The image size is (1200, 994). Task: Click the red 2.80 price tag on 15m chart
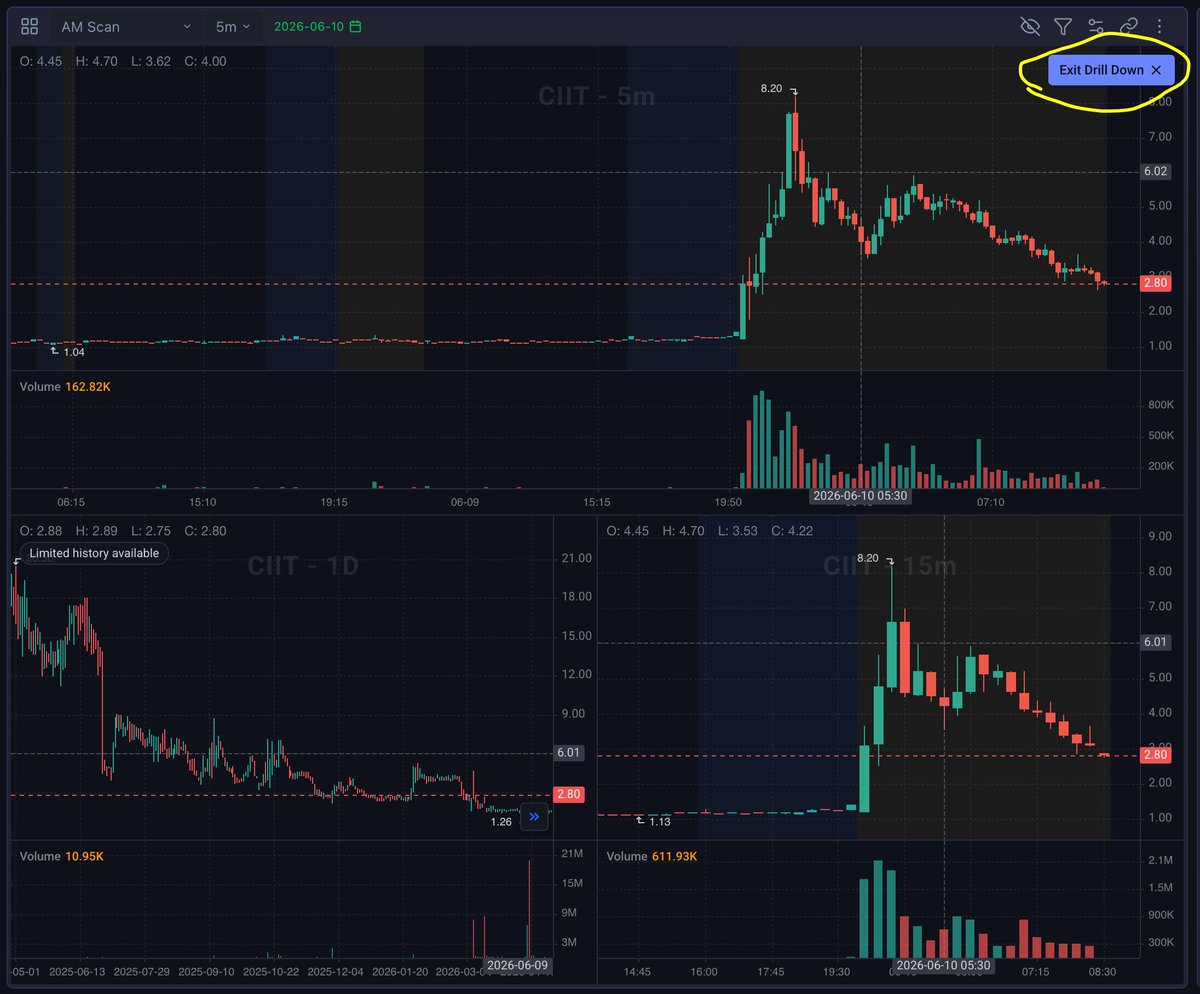click(1156, 755)
